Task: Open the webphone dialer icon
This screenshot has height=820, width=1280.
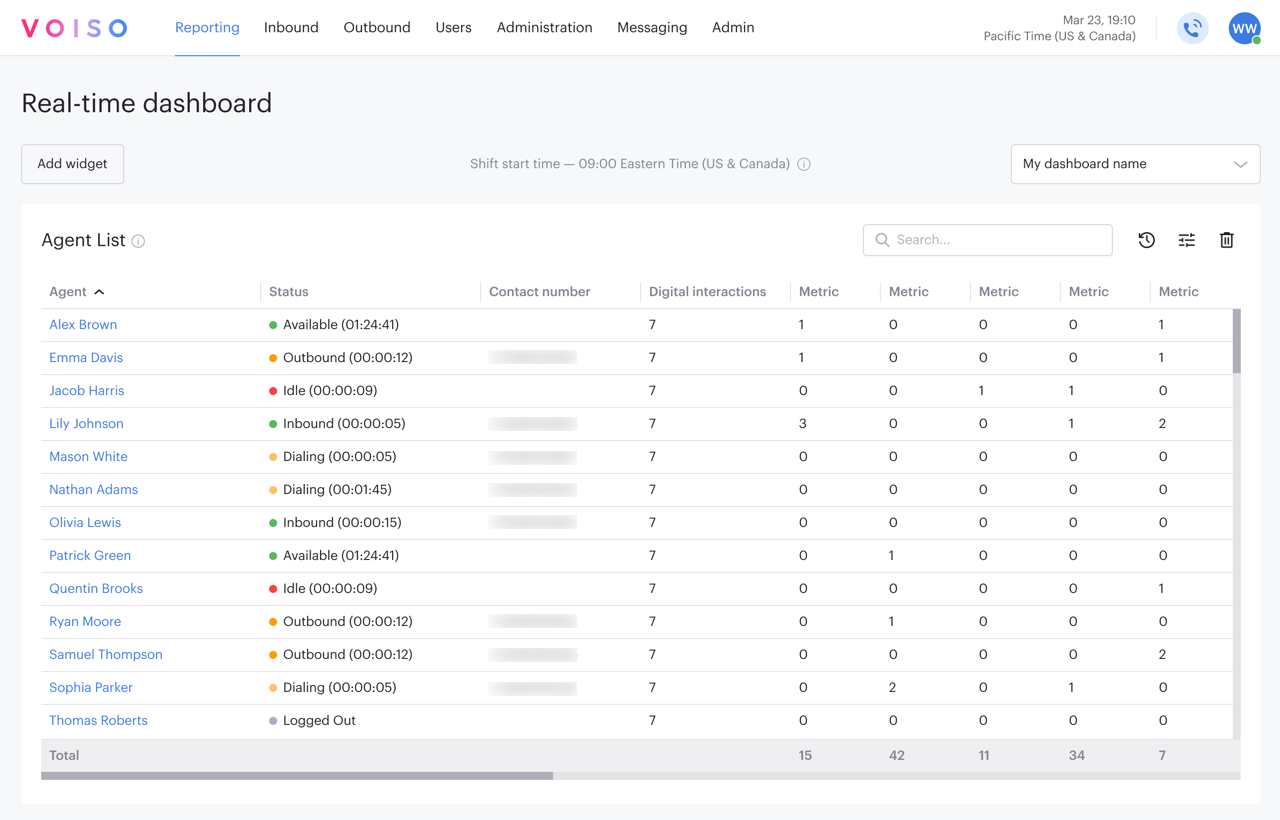Action: 1192,27
